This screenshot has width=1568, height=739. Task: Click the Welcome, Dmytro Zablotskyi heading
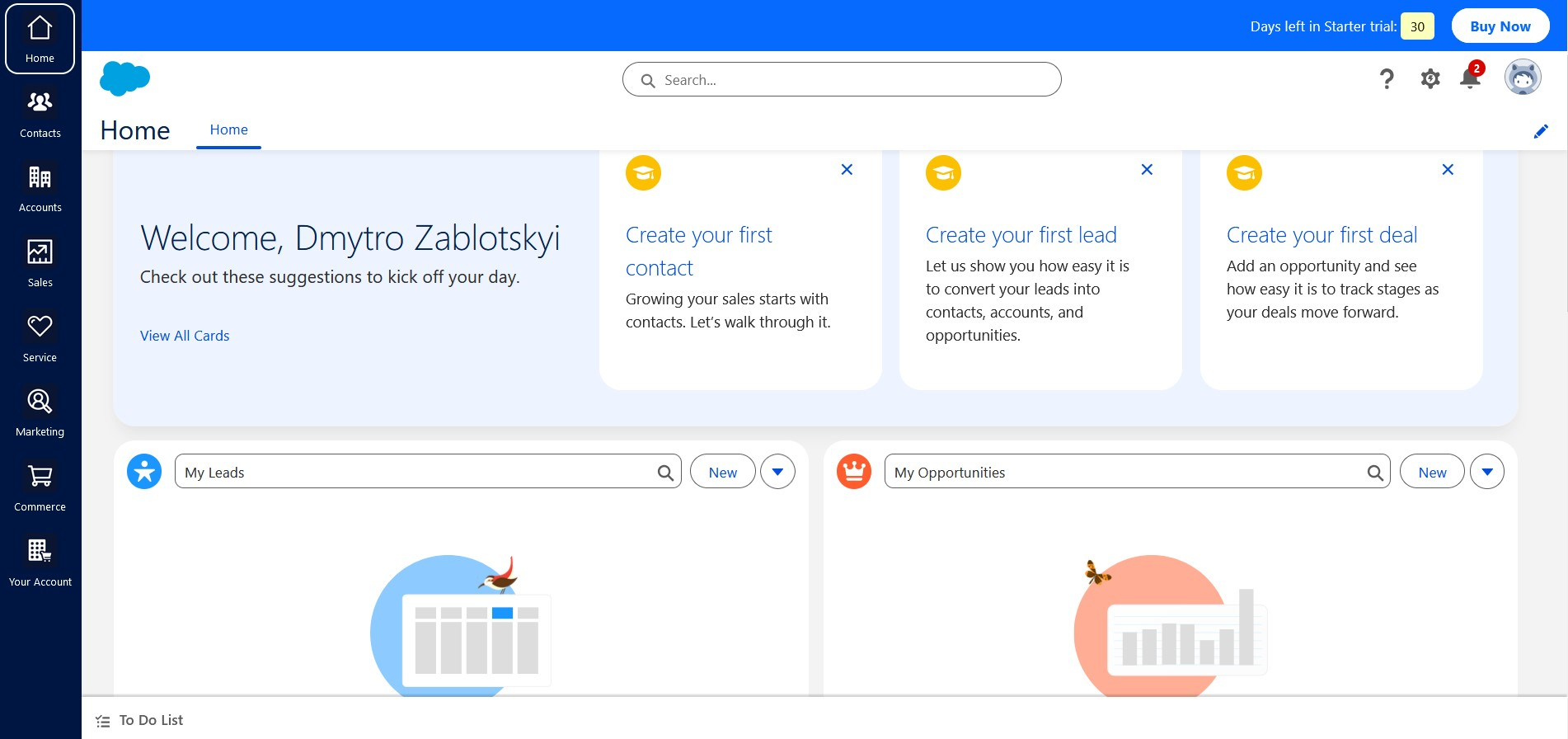pyautogui.click(x=350, y=238)
